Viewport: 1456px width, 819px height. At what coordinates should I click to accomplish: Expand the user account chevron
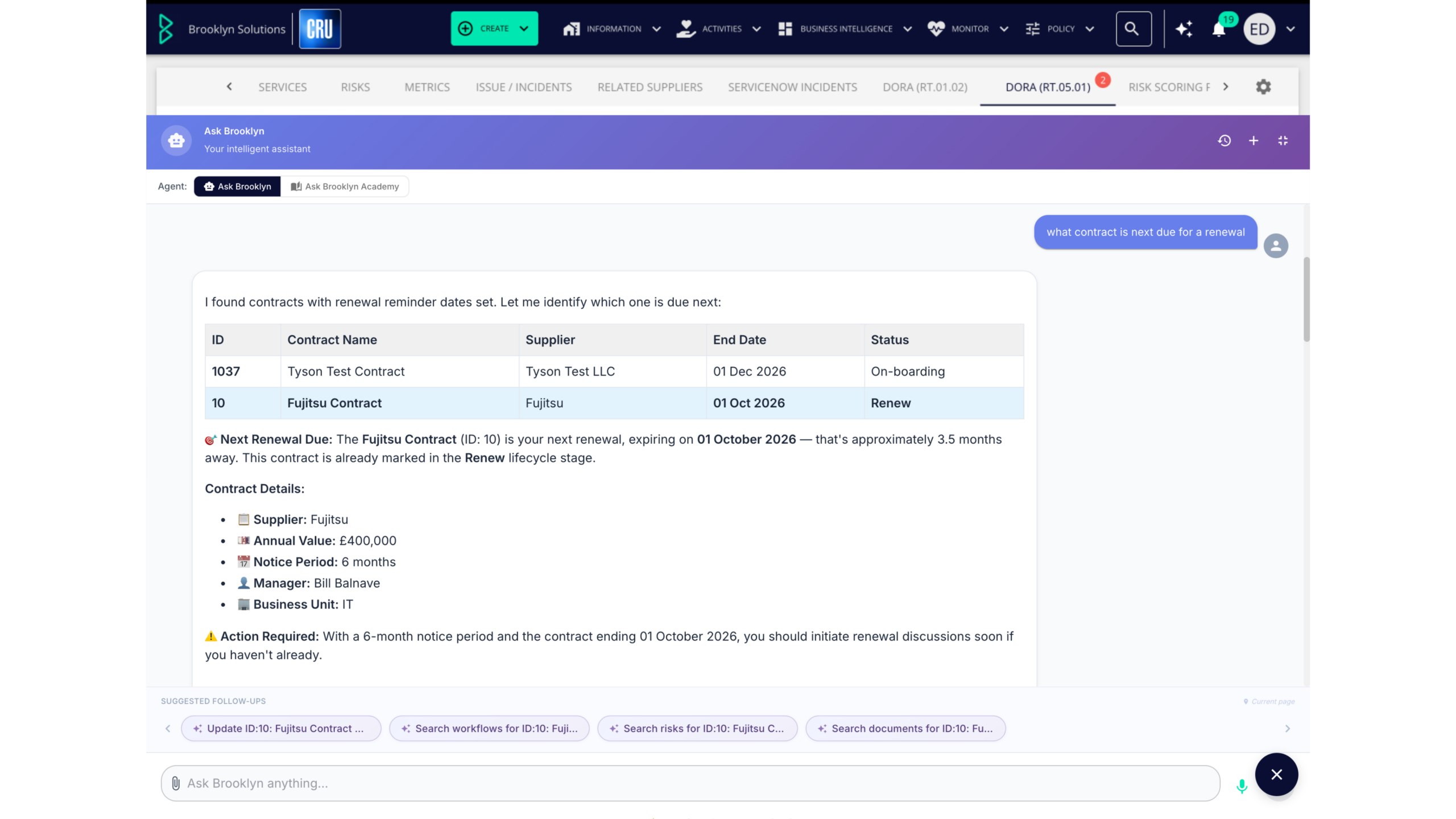[1290, 29]
